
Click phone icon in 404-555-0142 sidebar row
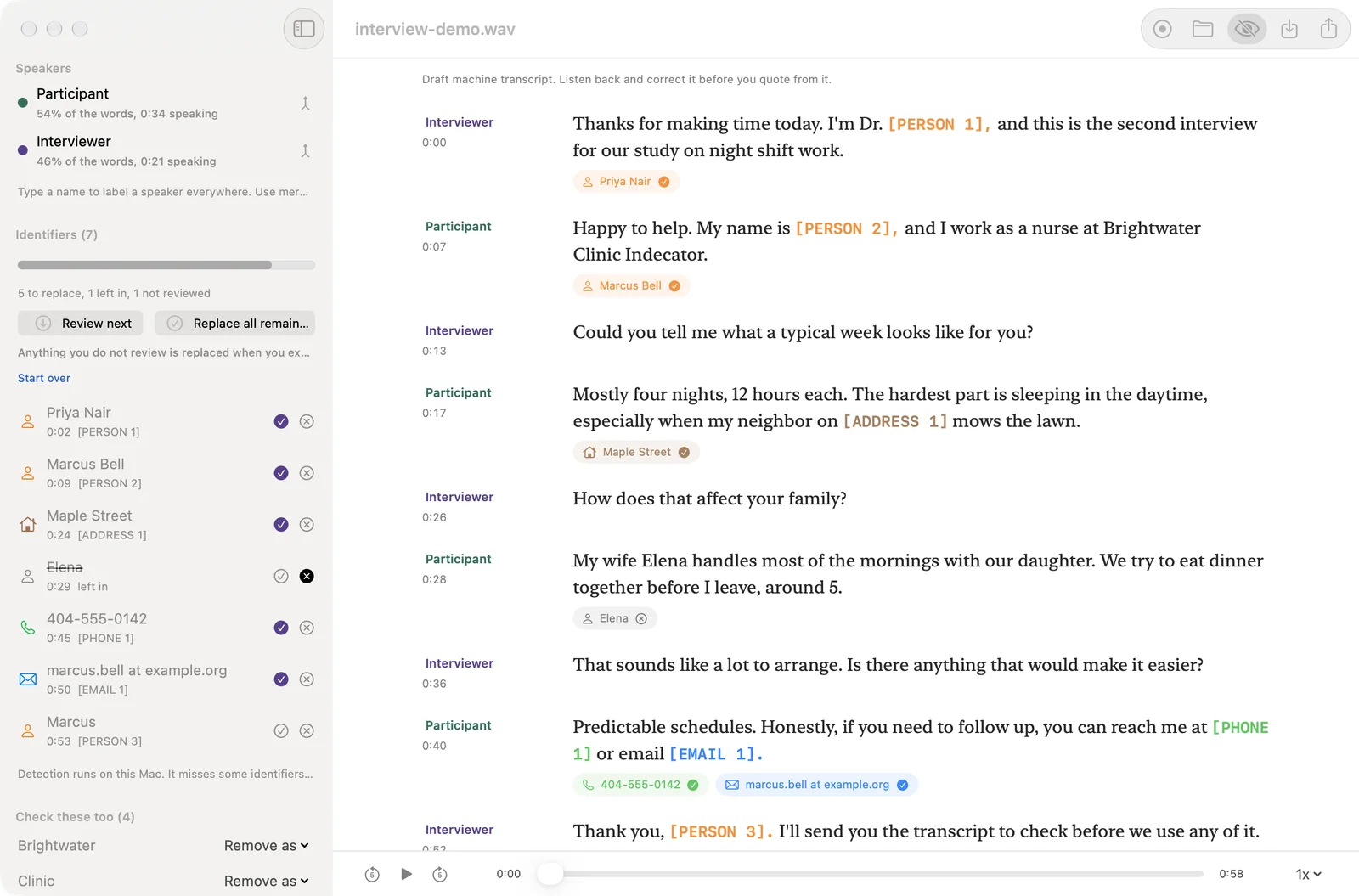(28, 628)
